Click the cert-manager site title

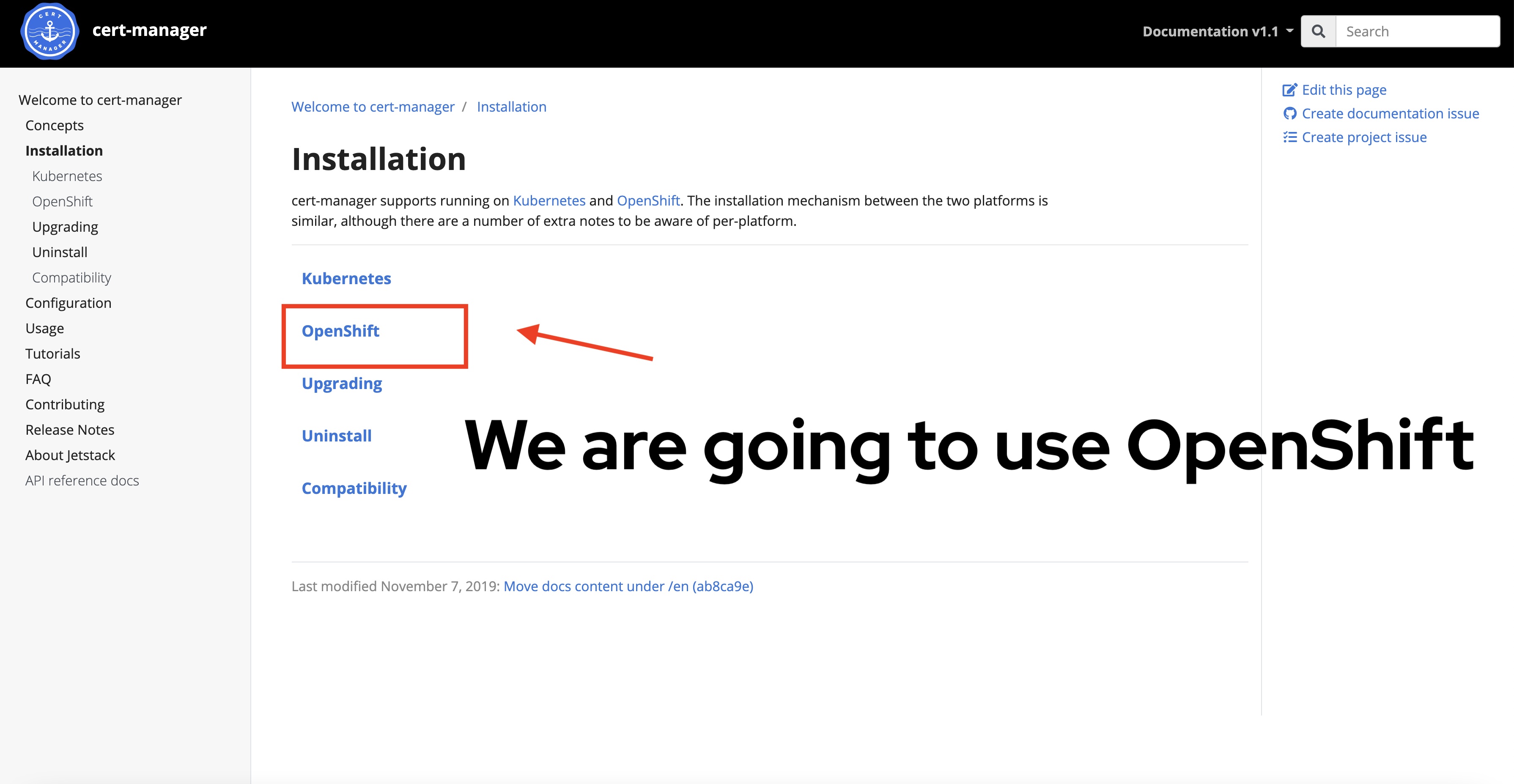(149, 30)
